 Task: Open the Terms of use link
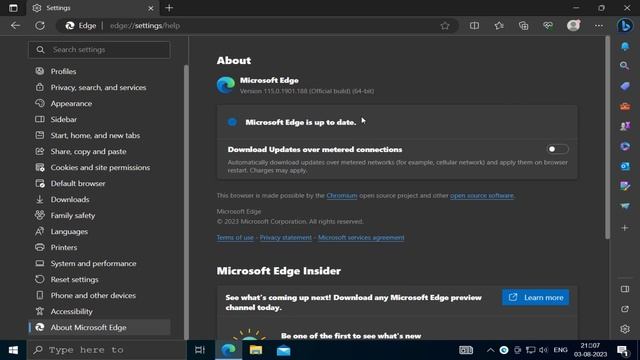pyautogui.click(x=235, y=238)
